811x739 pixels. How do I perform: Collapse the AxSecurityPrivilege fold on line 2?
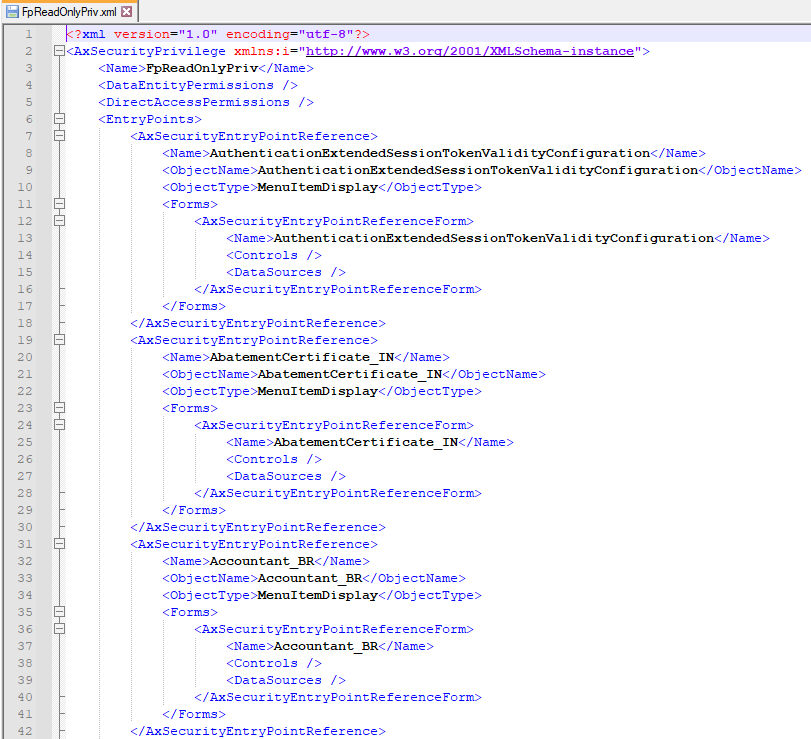point(59,51)
